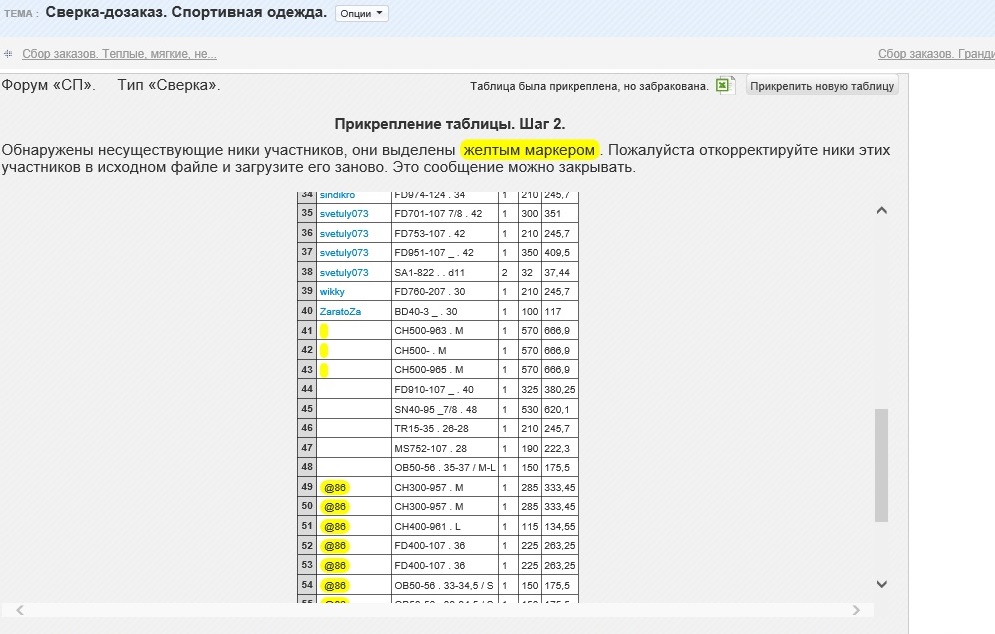The height and width of the screenshot is (634, 995).
Task: Click the horizontal scroll left arrow
Action: pos(19,610)
